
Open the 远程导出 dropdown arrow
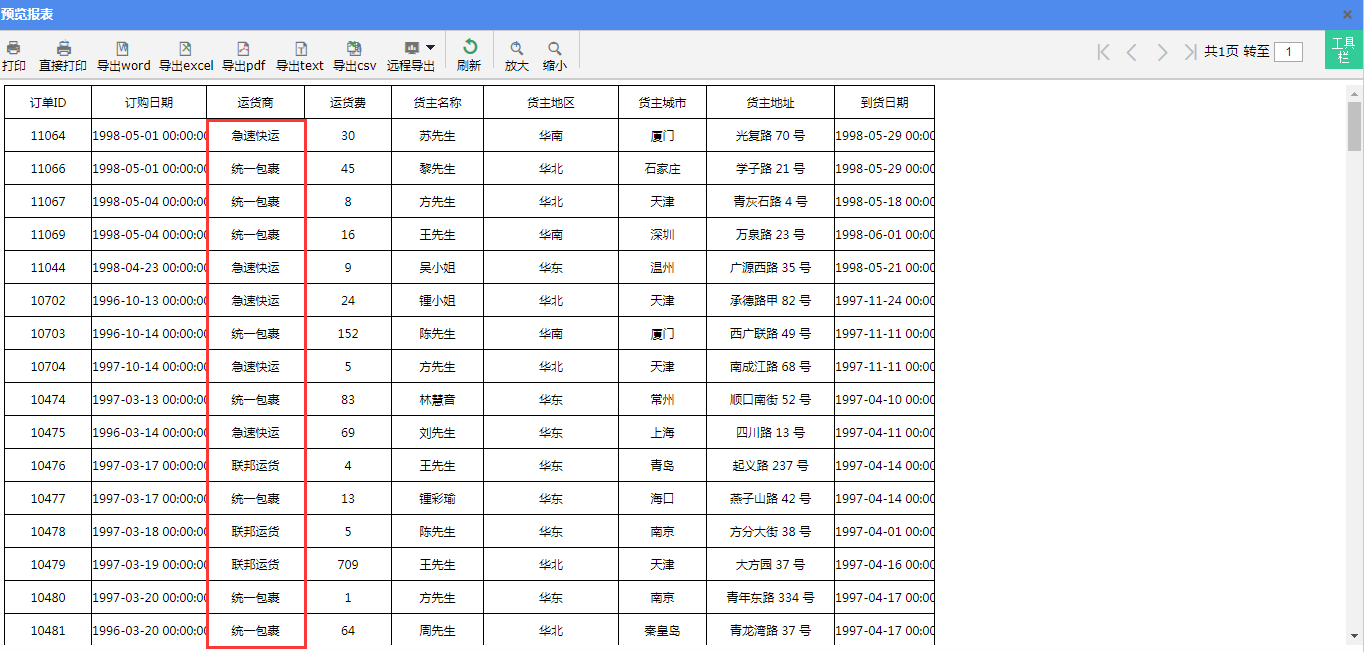(430, 47)
